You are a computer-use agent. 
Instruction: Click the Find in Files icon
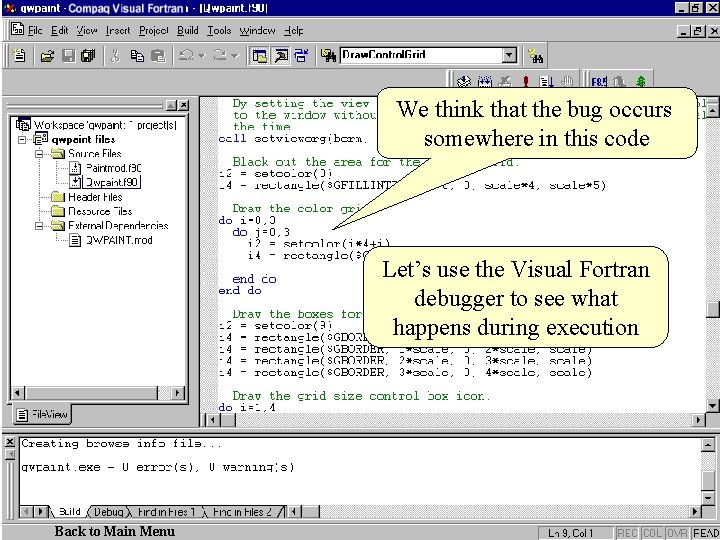click(328, 56)
